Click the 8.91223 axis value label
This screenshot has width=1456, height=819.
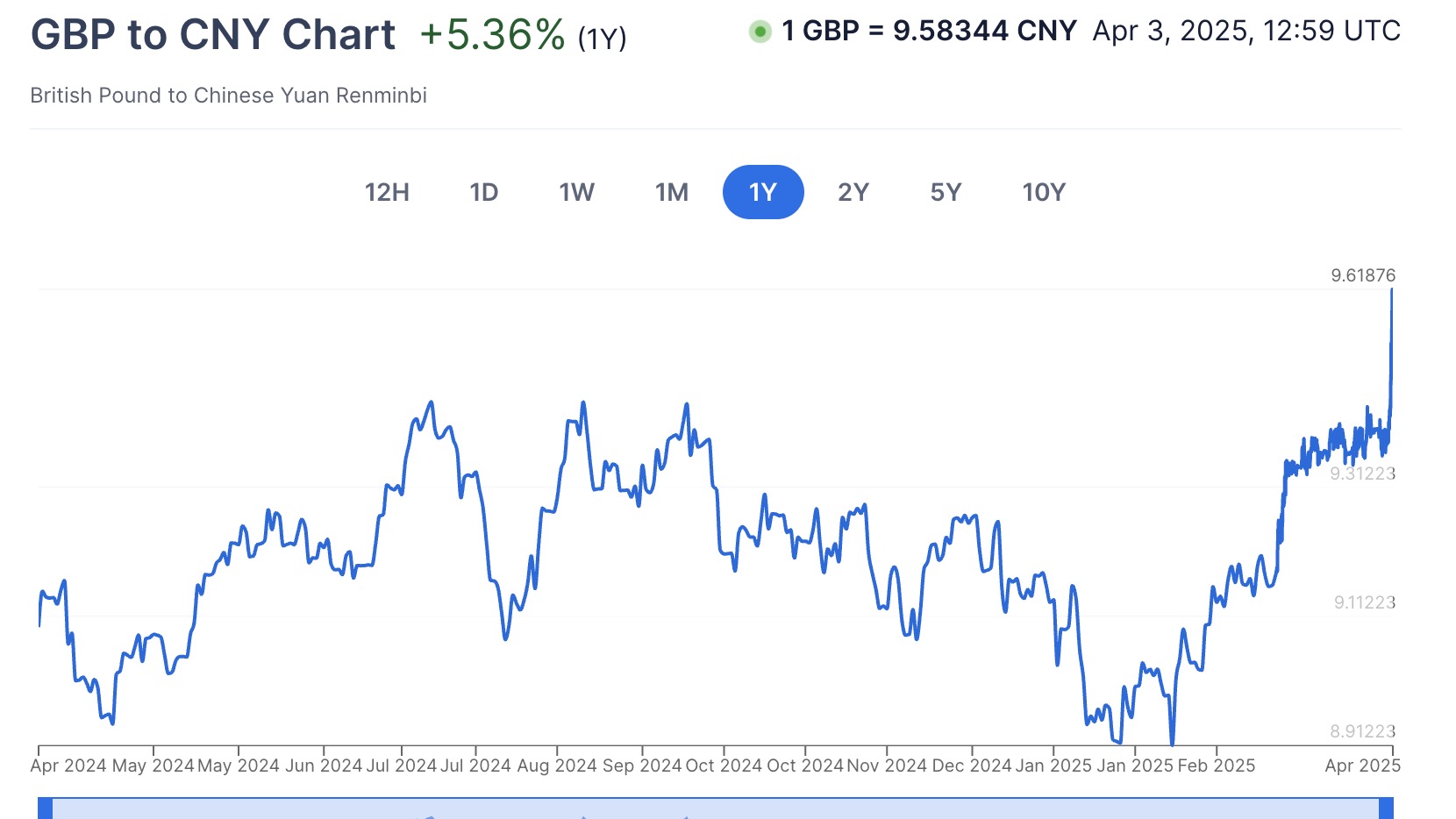click(x=1361, y=731)
